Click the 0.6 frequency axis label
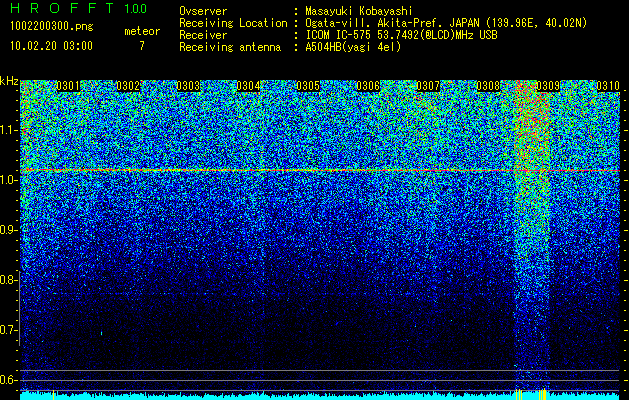Screen dimensions: 629x400 pos(9,380)
